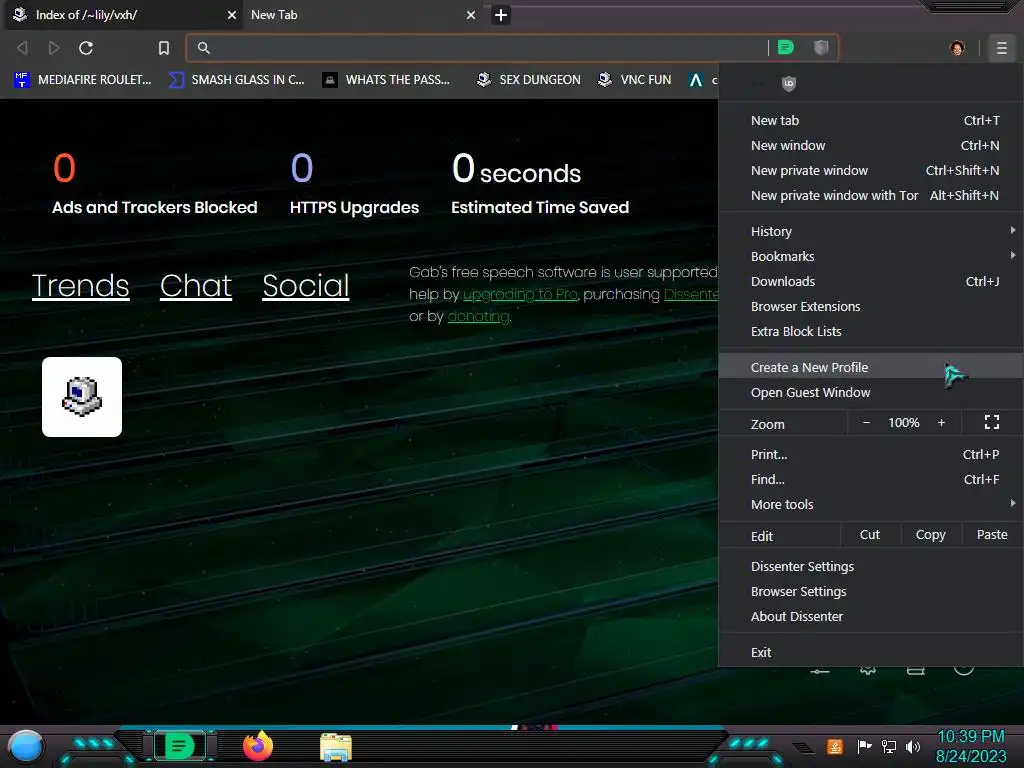Expand the More tools submenu
Screen dimensions: 1024x768
[871, 504]
